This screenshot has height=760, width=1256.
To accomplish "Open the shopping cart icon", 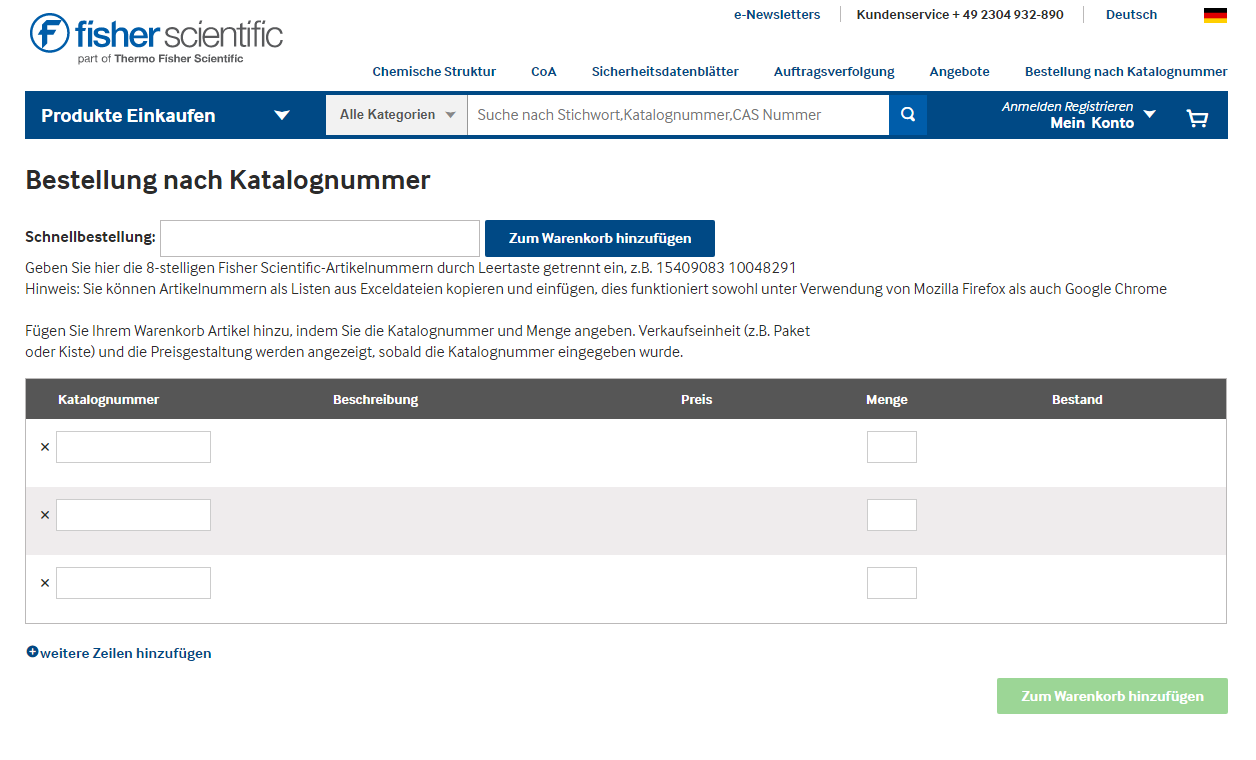I will (x=1197, y=118).
